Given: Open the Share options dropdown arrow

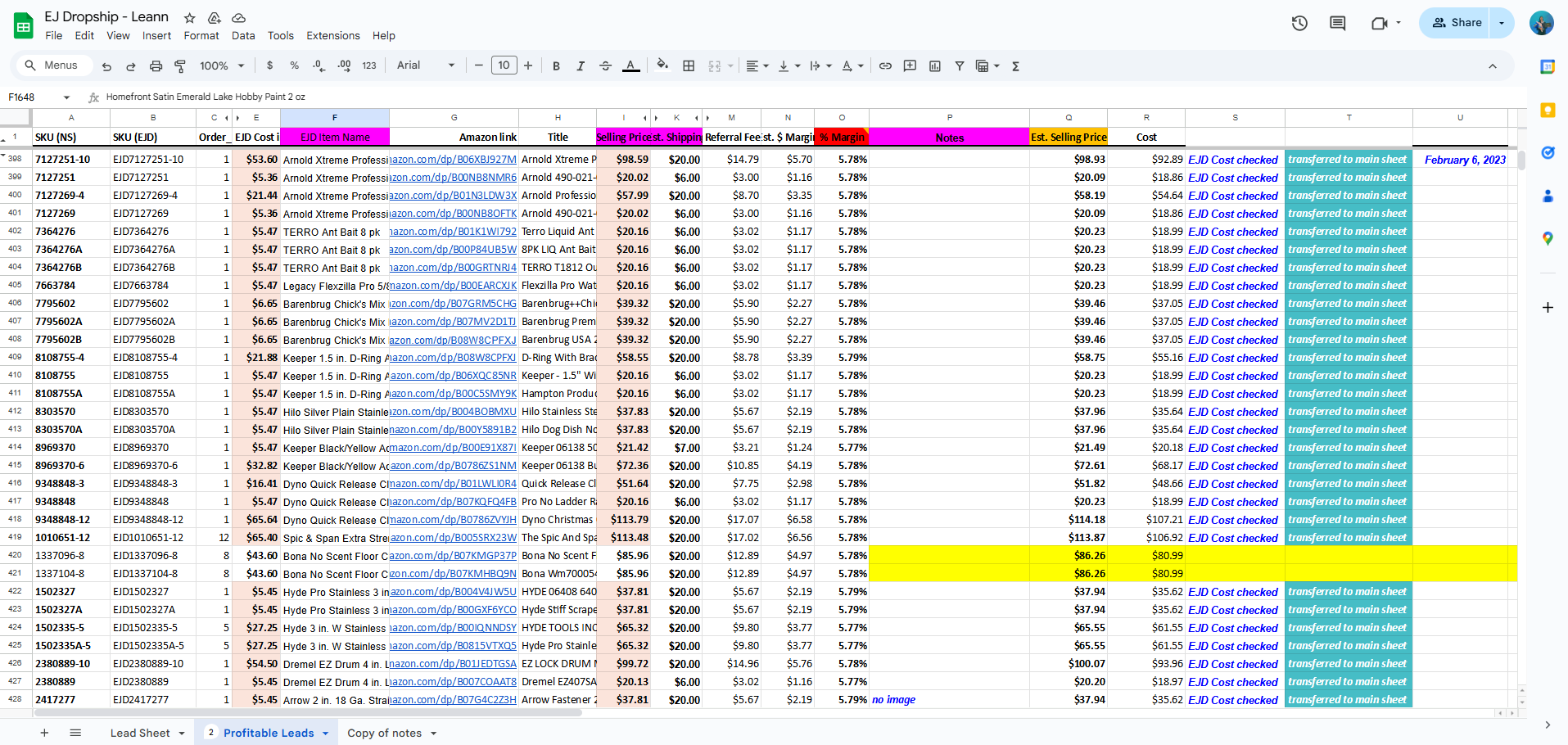Looking at the screenshot, I should [x=1502, y=23].
